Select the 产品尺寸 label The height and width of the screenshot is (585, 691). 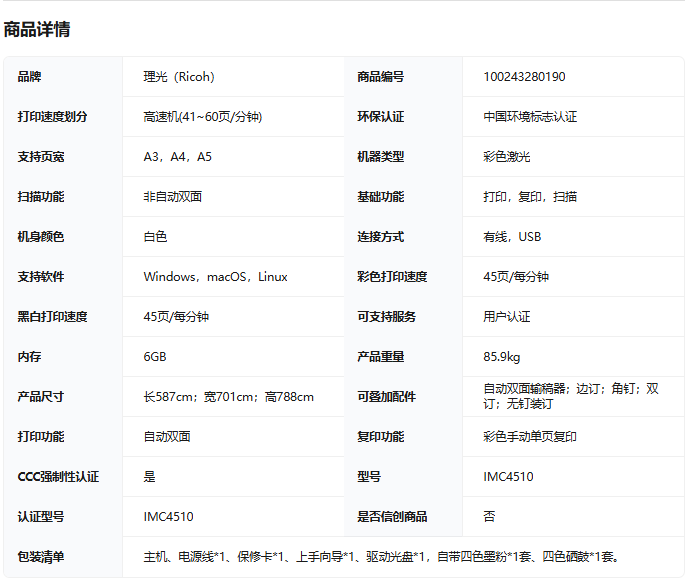pyautogui.click(x=41, y=397)
